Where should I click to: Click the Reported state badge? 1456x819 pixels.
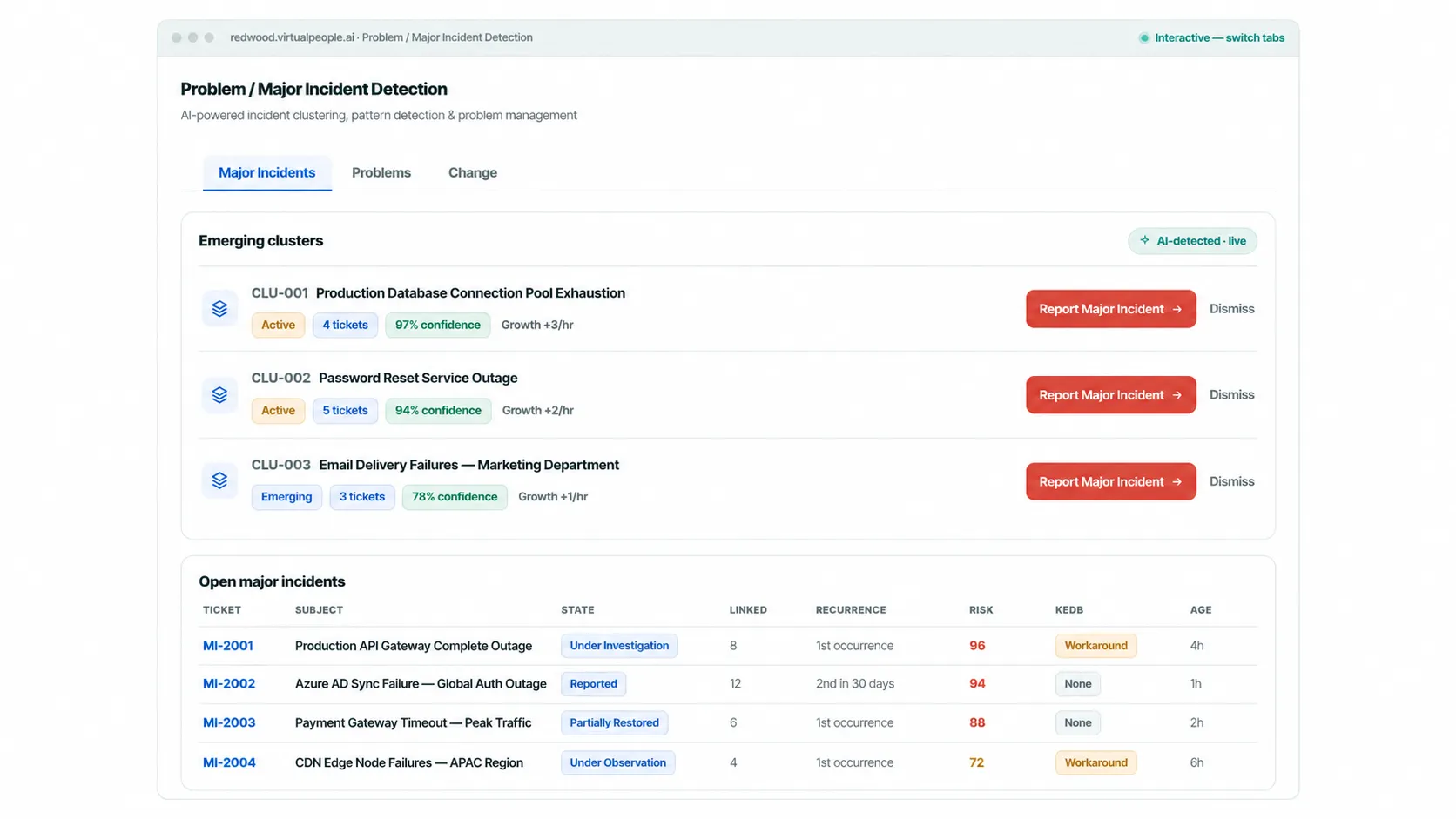point(593,684)
